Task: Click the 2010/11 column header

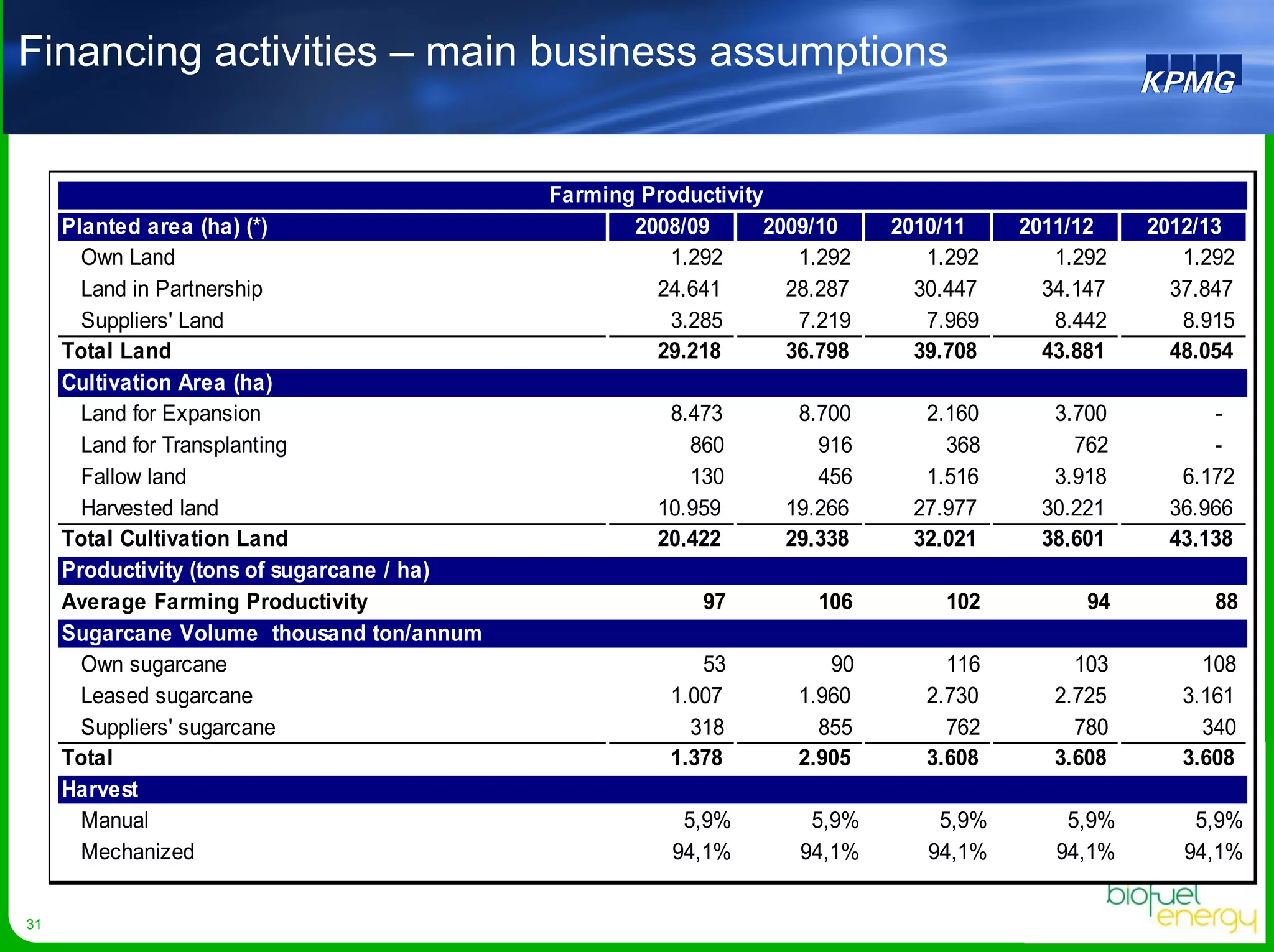Action: point(928,226)
